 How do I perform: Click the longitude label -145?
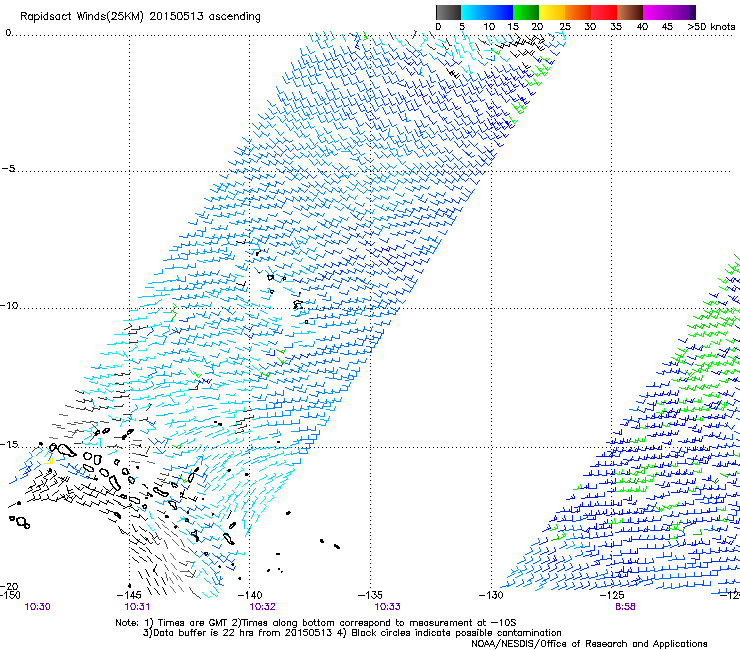129,595
